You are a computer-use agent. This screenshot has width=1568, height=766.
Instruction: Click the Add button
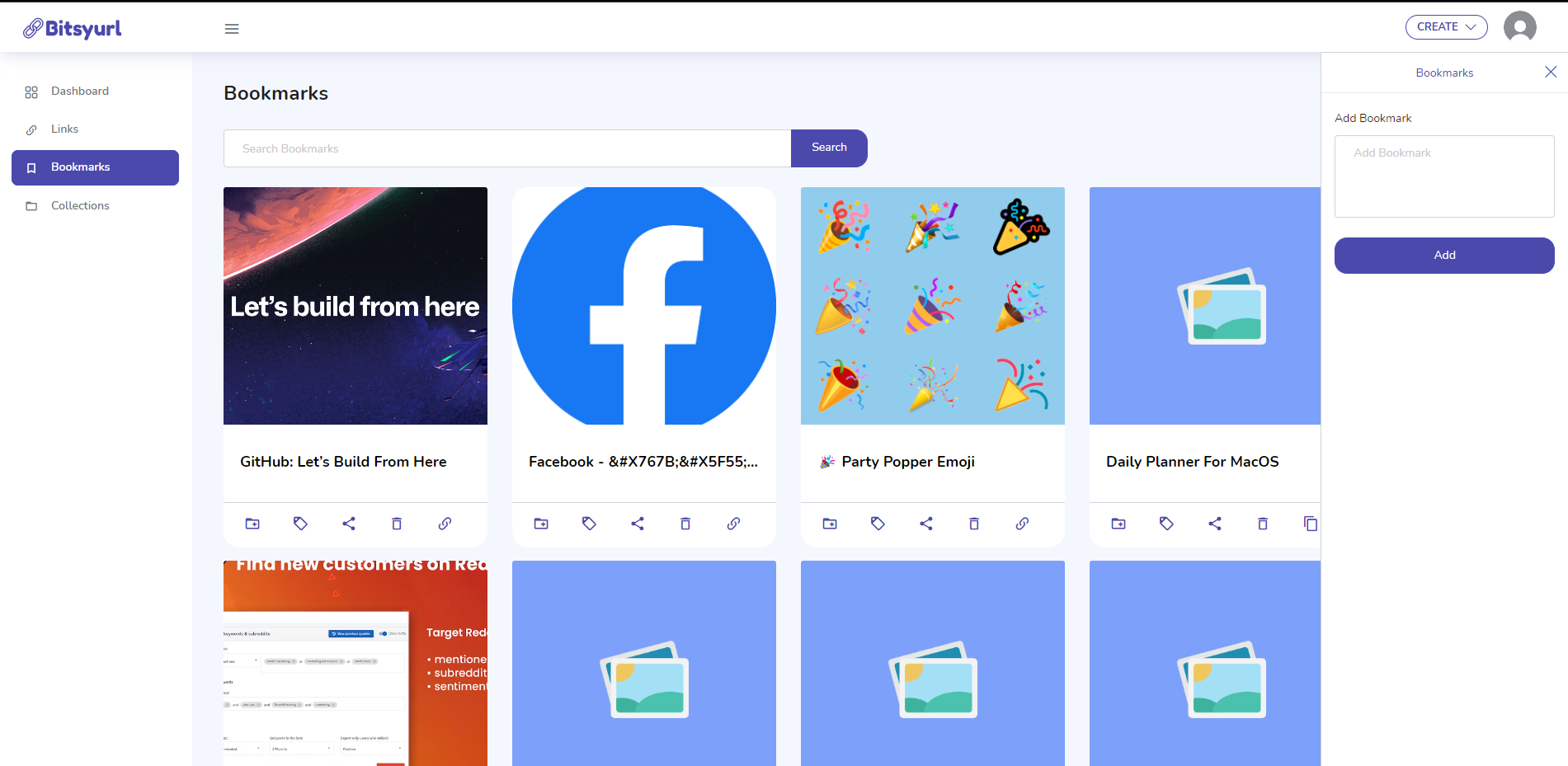click(x=1444, y=256)
